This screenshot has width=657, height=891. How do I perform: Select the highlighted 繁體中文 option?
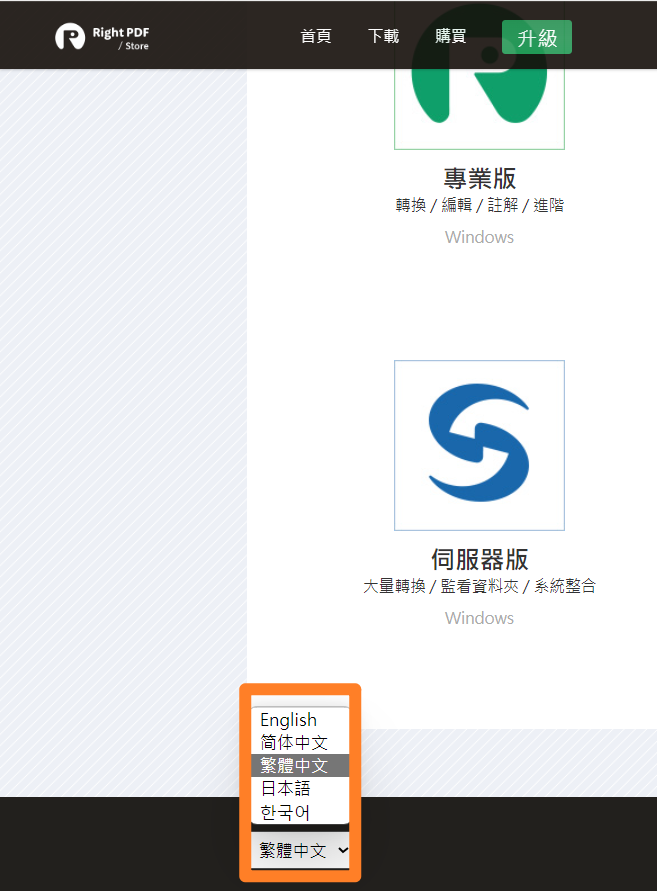coord(300,765)
